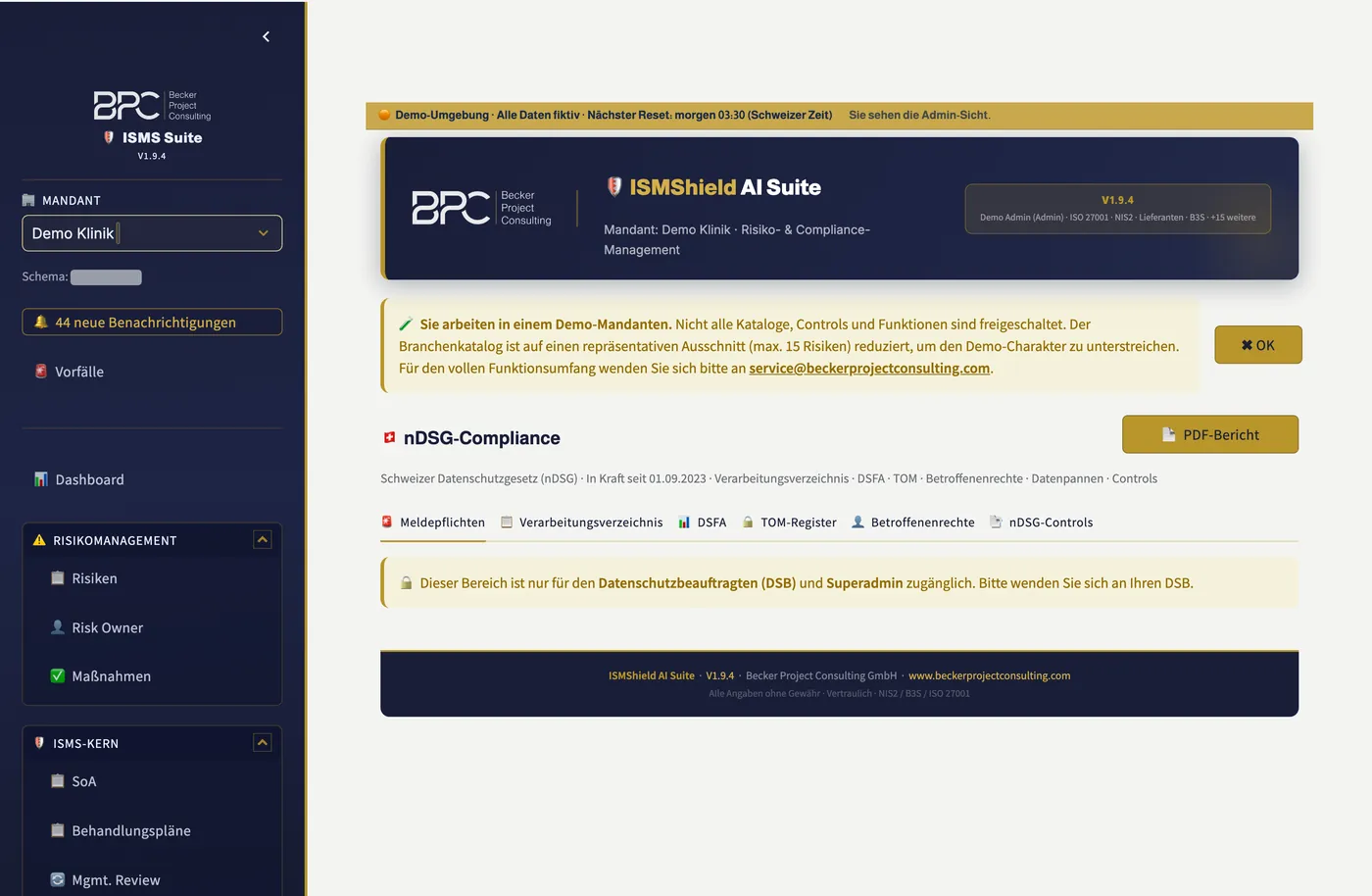
Task: Go to Dashboard in the sidebar
Action: 152,479
